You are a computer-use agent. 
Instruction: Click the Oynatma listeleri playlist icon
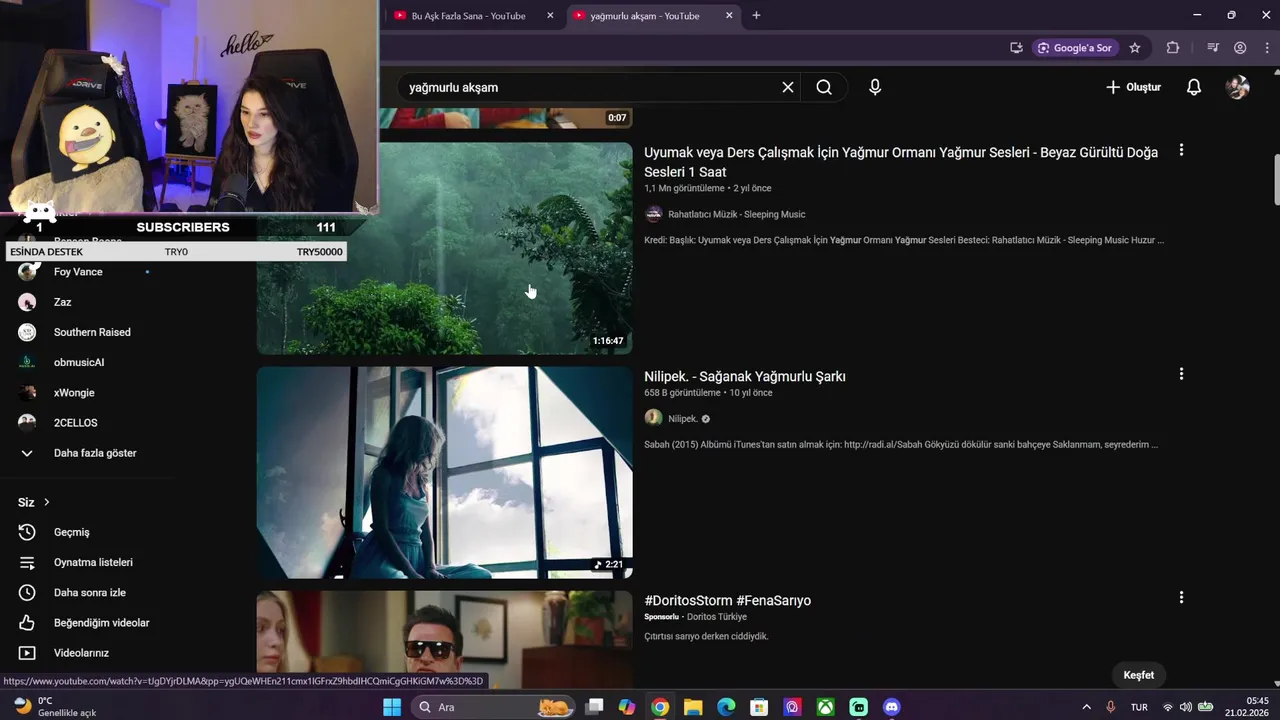point(27,562)
